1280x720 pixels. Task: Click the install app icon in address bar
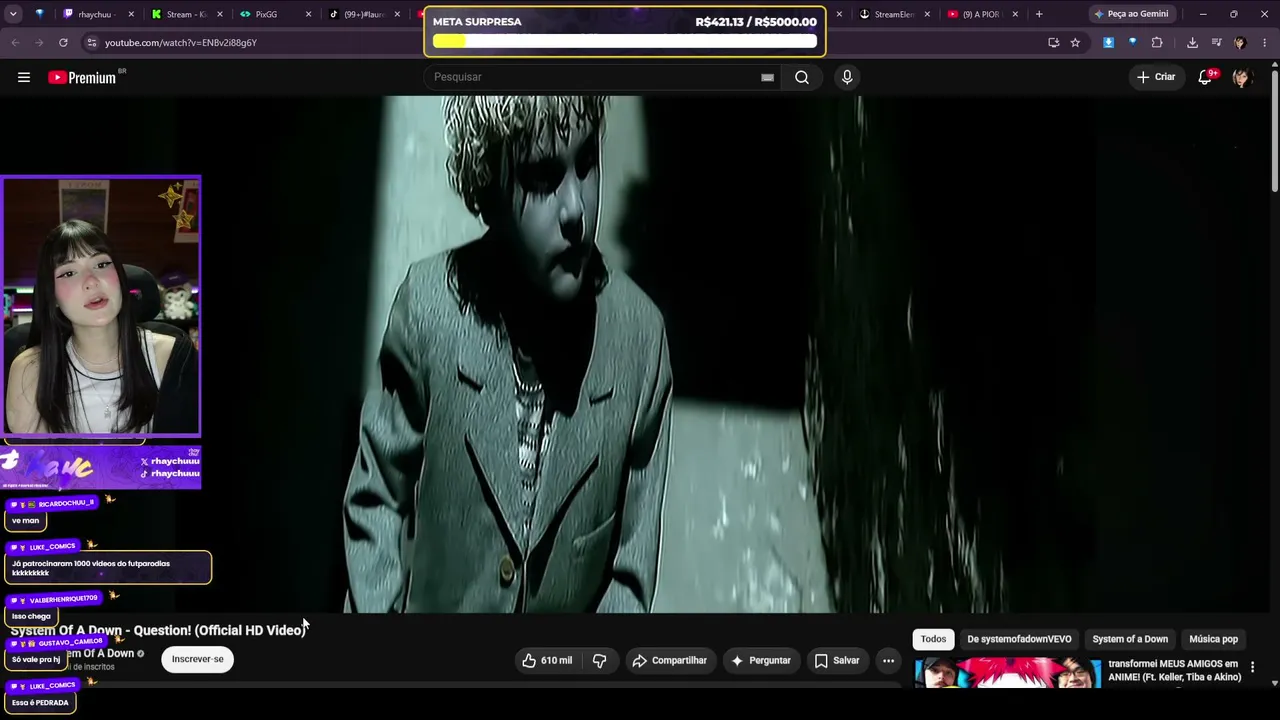(x=1053, y=42)
